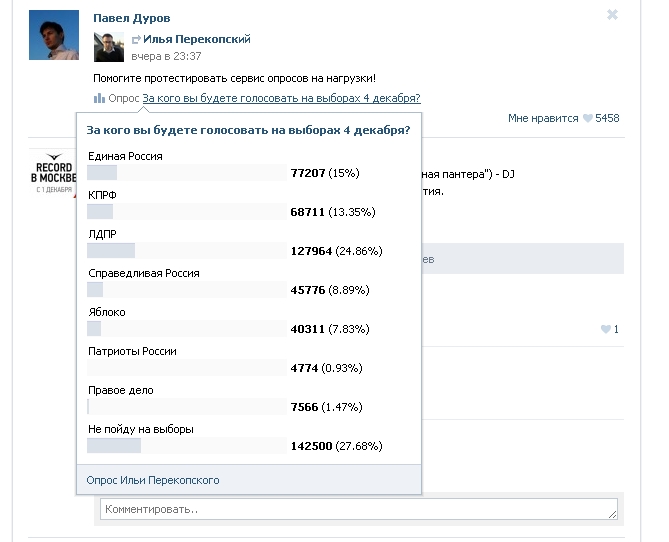The image size is (669, 542).
Task: Open Опрос Ильи Перекопского footer link
Action: (x=153, y=480)
